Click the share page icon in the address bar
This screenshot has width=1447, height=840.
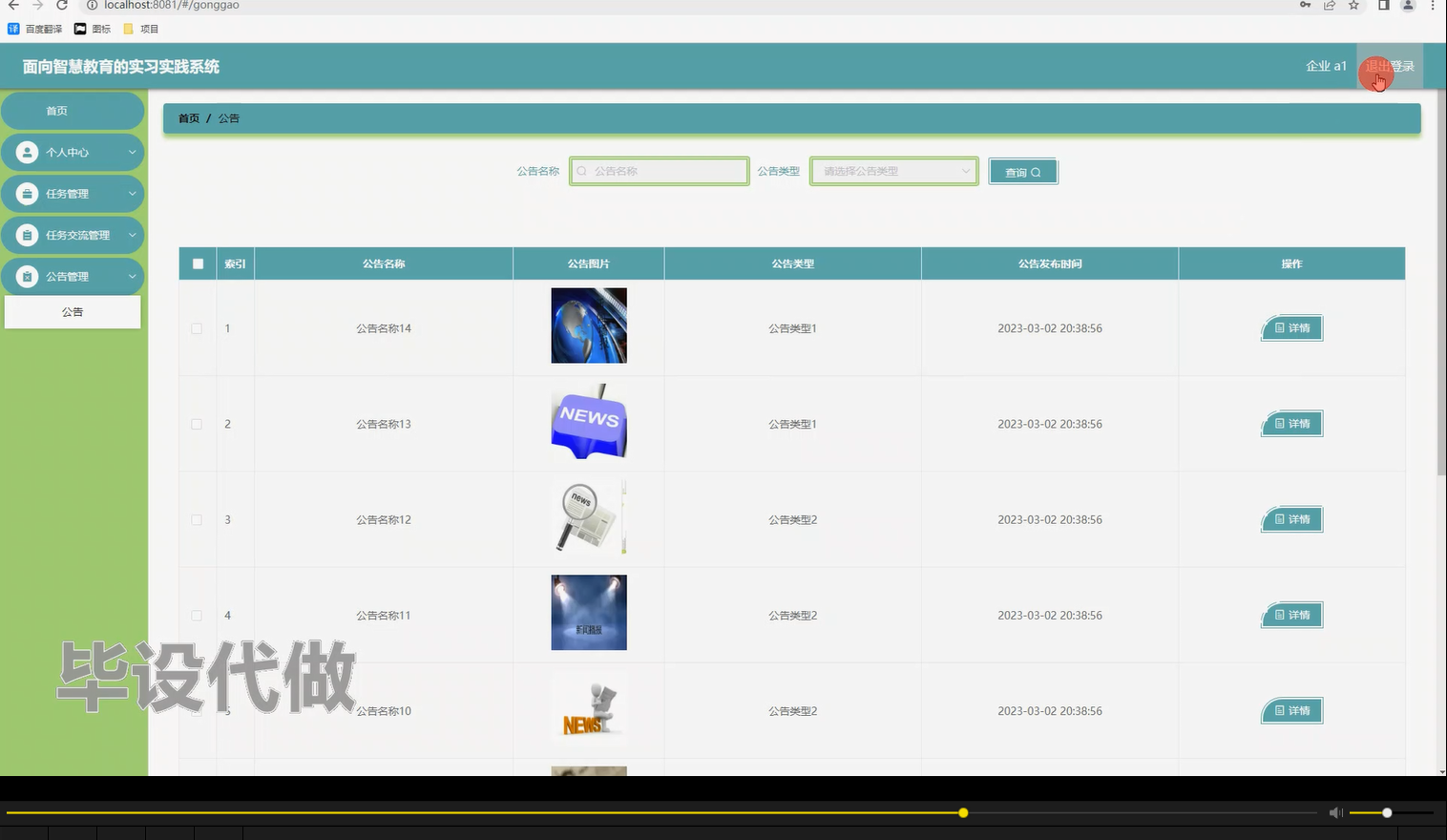(1329, 5)
